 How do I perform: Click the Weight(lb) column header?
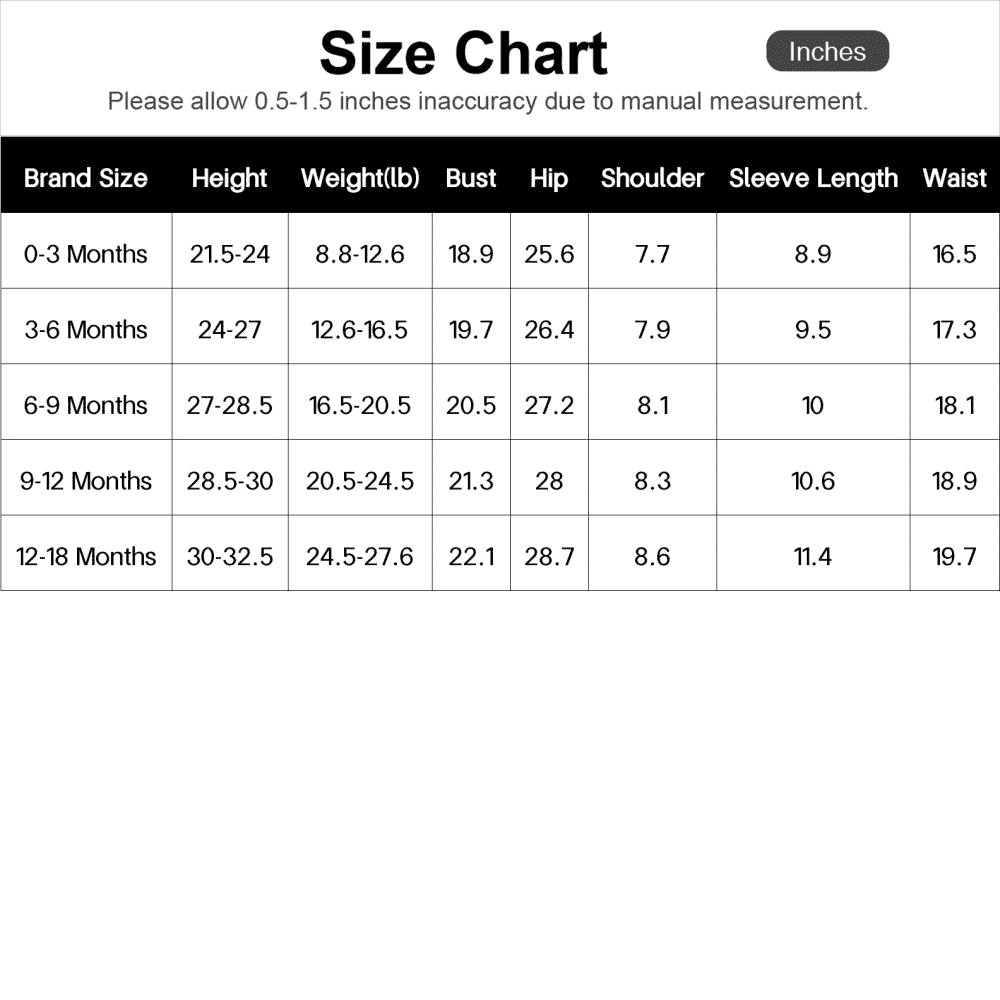(x=360, y=178)
